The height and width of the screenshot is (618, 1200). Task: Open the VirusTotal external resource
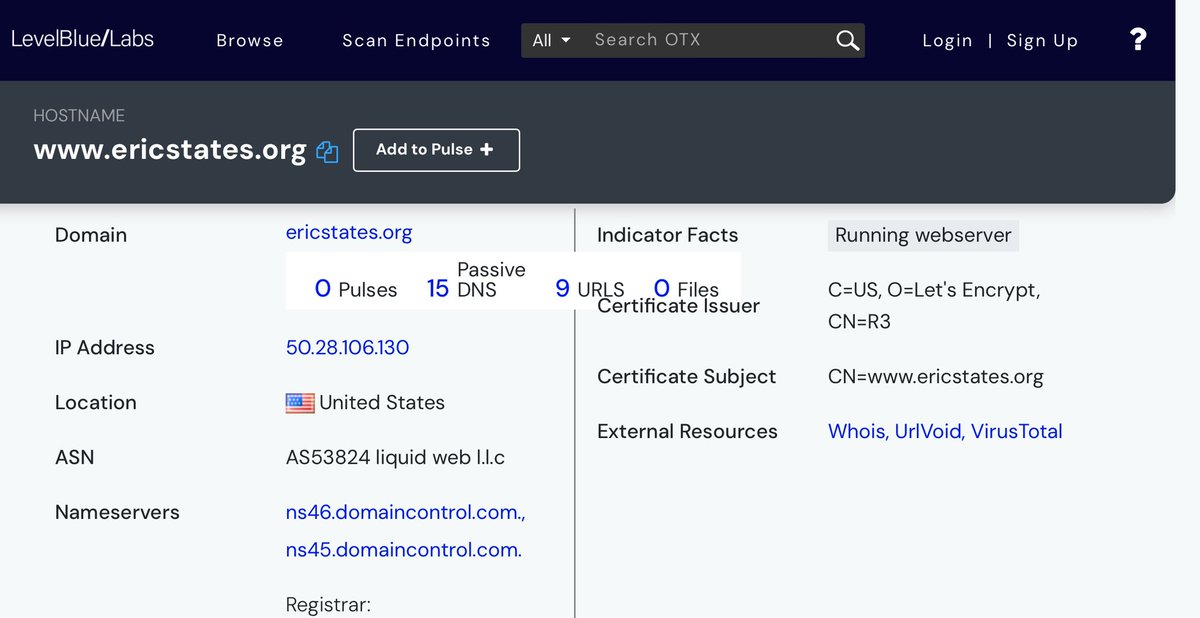pyautogui.click(x=1017, y=431)
